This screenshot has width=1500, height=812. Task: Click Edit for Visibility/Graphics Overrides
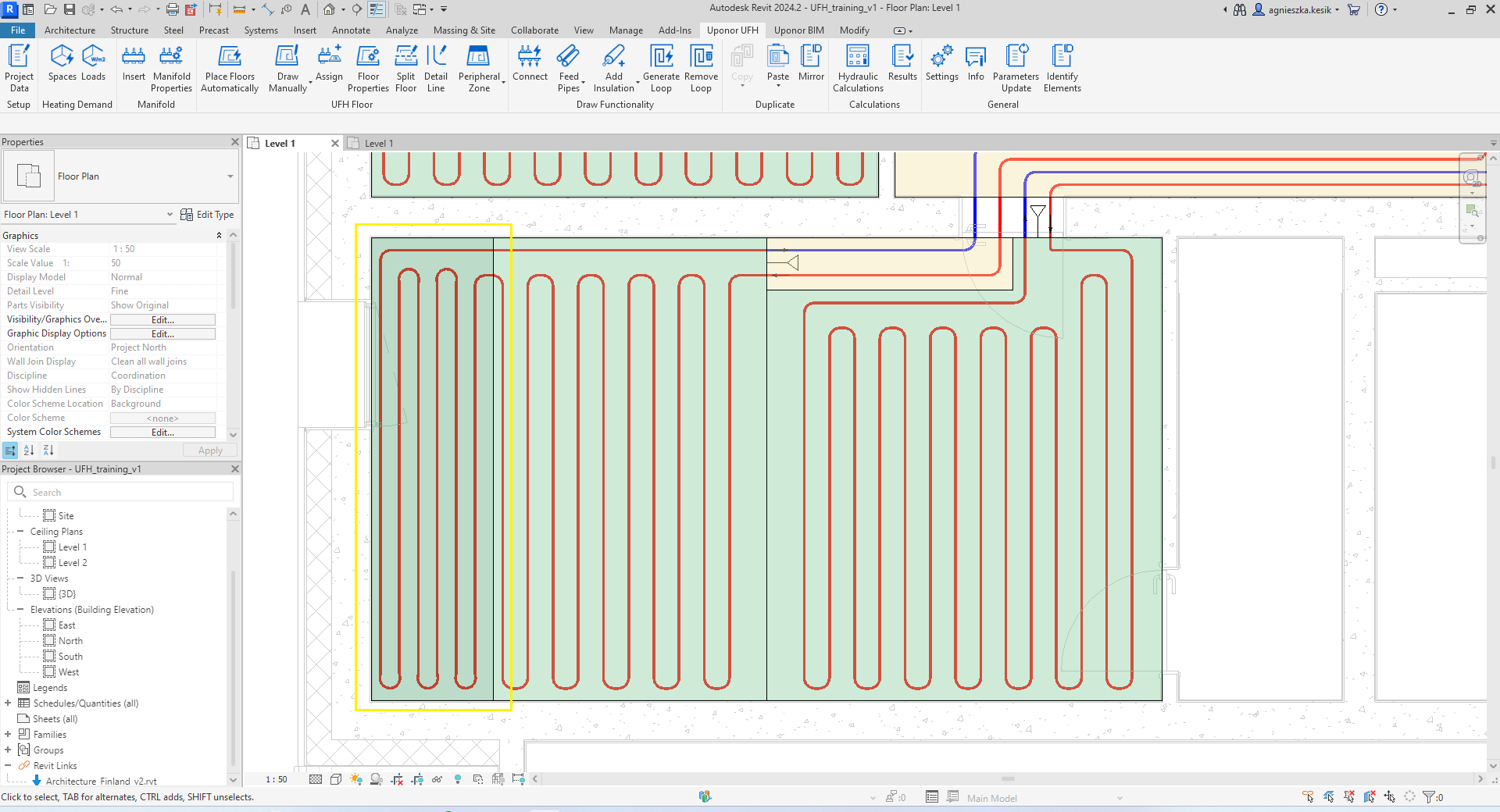coord(162,320)
